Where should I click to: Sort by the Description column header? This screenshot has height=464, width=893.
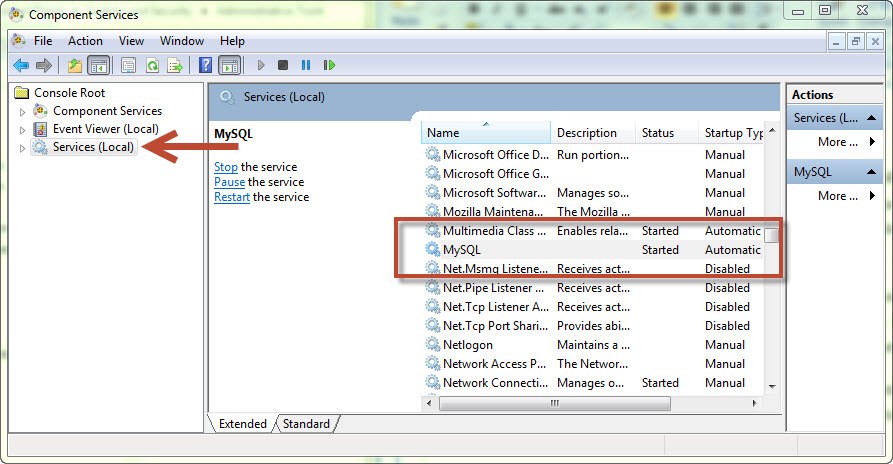[x=593, y=133]
